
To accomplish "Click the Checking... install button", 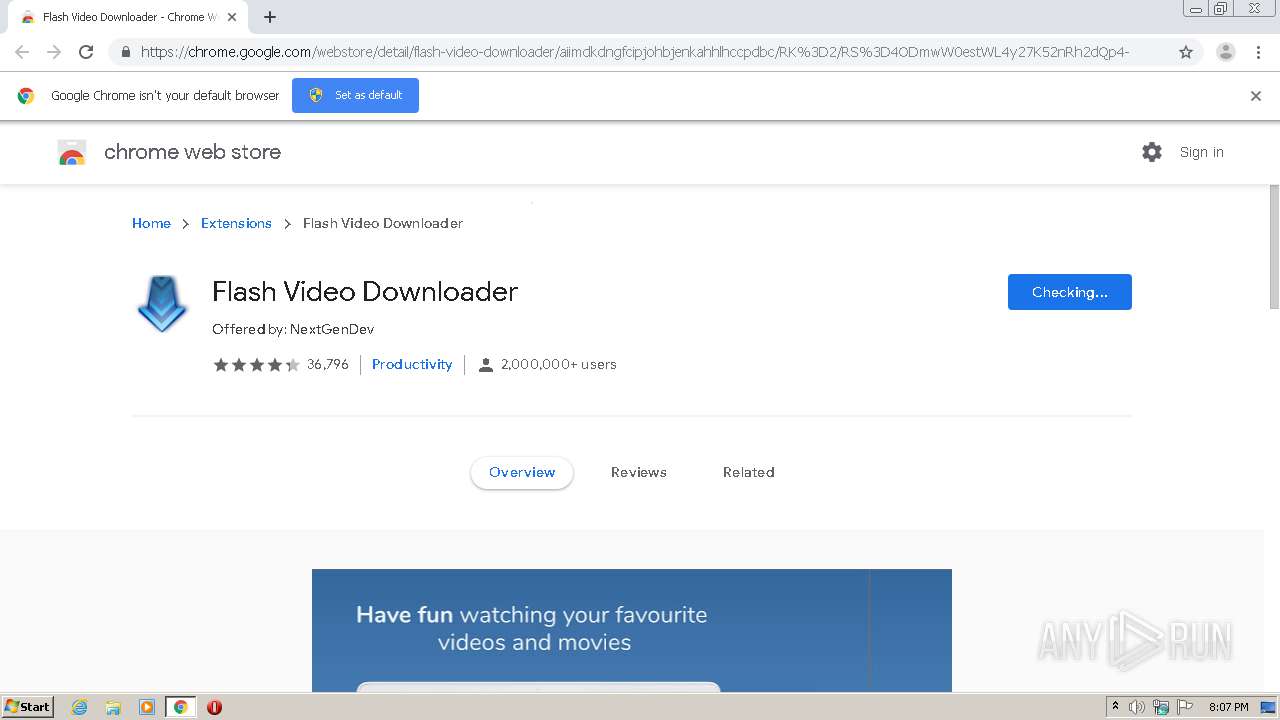I will coord(1070,292).
